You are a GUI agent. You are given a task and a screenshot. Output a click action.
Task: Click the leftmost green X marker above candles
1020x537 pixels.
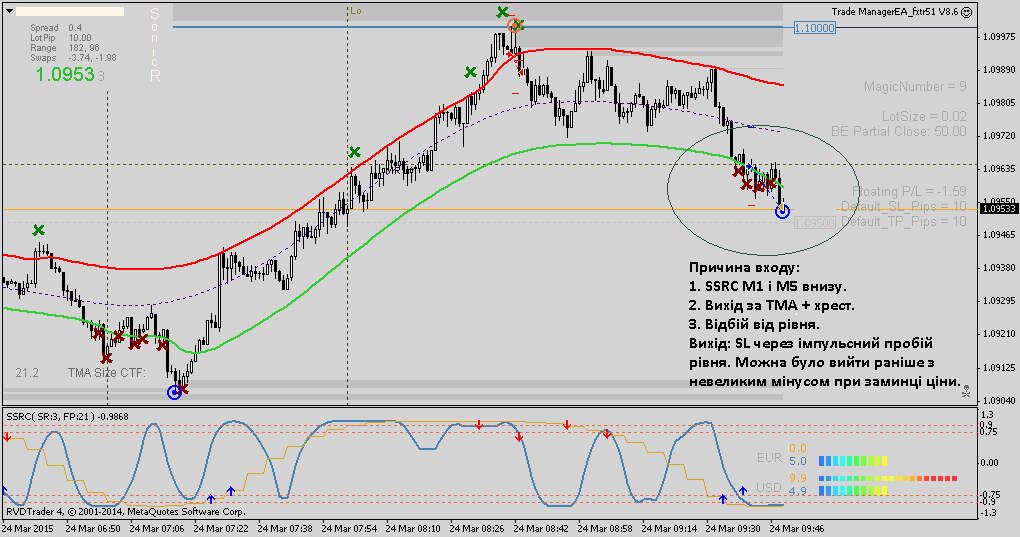click(38, 230)
